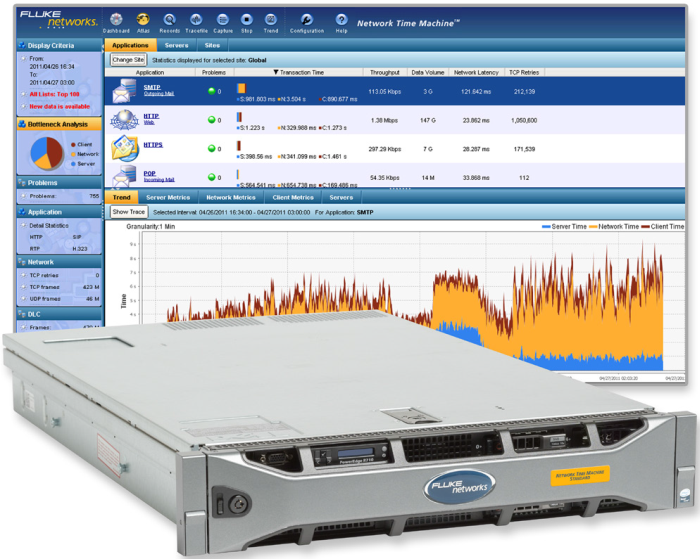Image resolution: width=700 pixels, height=559 pixels.
Task: Open the Tracefile toolbar icon
Action: (x=196, y=20)
